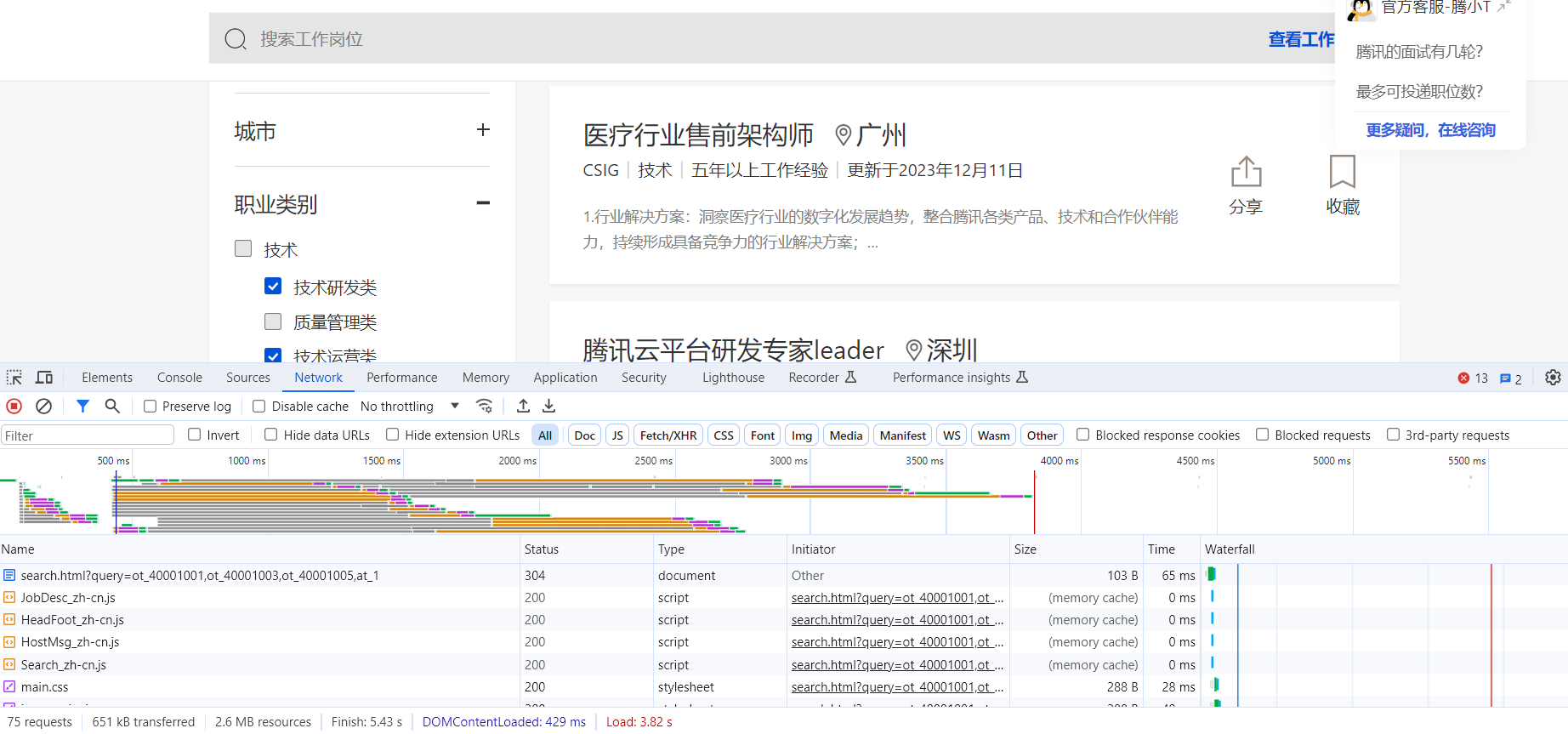Filter requests by Fetch/XHR
The height and width of the screenshot is (734, 1568).
click(x=668, y=435)
